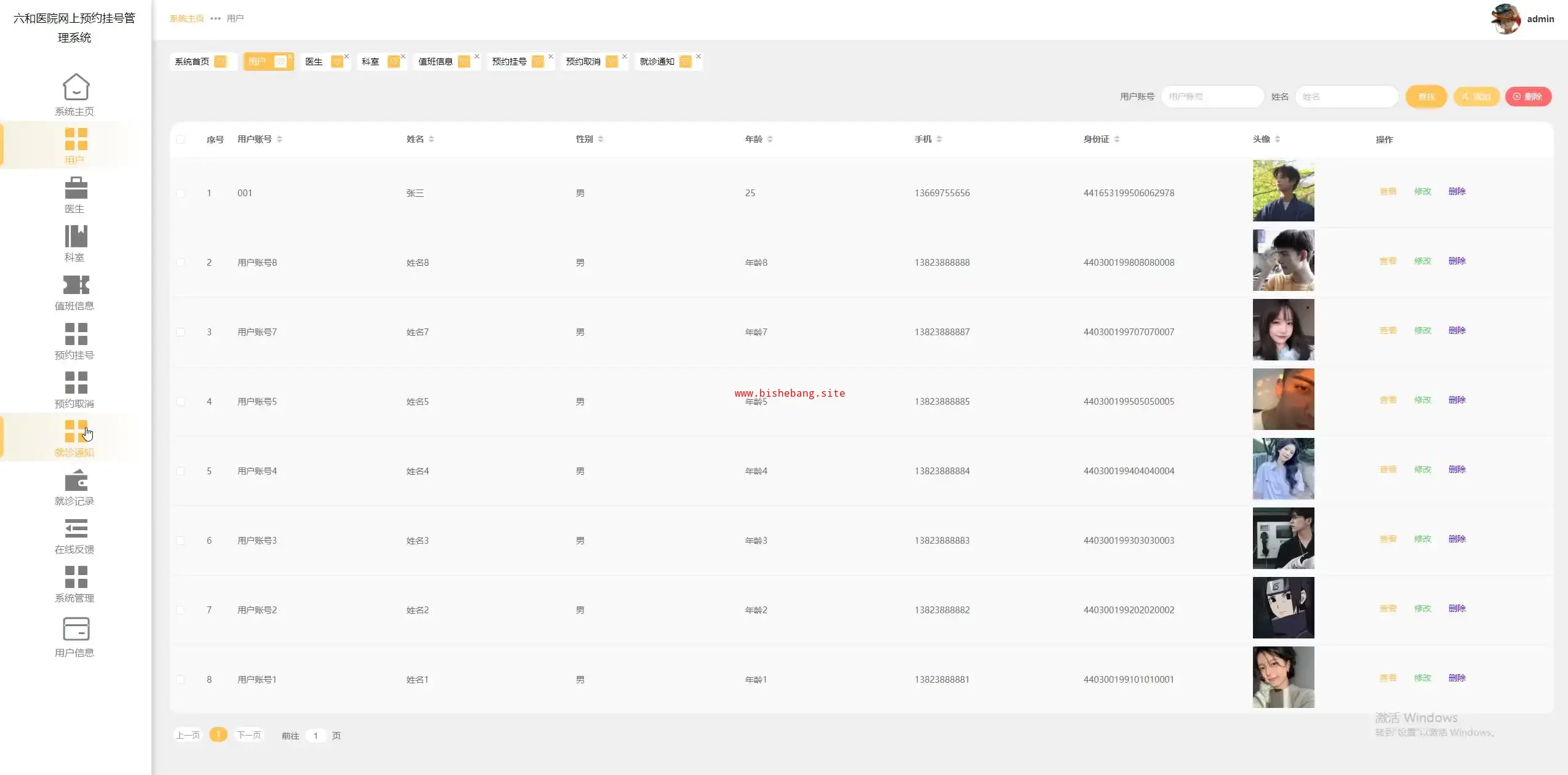
Task: Switch to the 值班信息 tab
Action: click(436, 62)
